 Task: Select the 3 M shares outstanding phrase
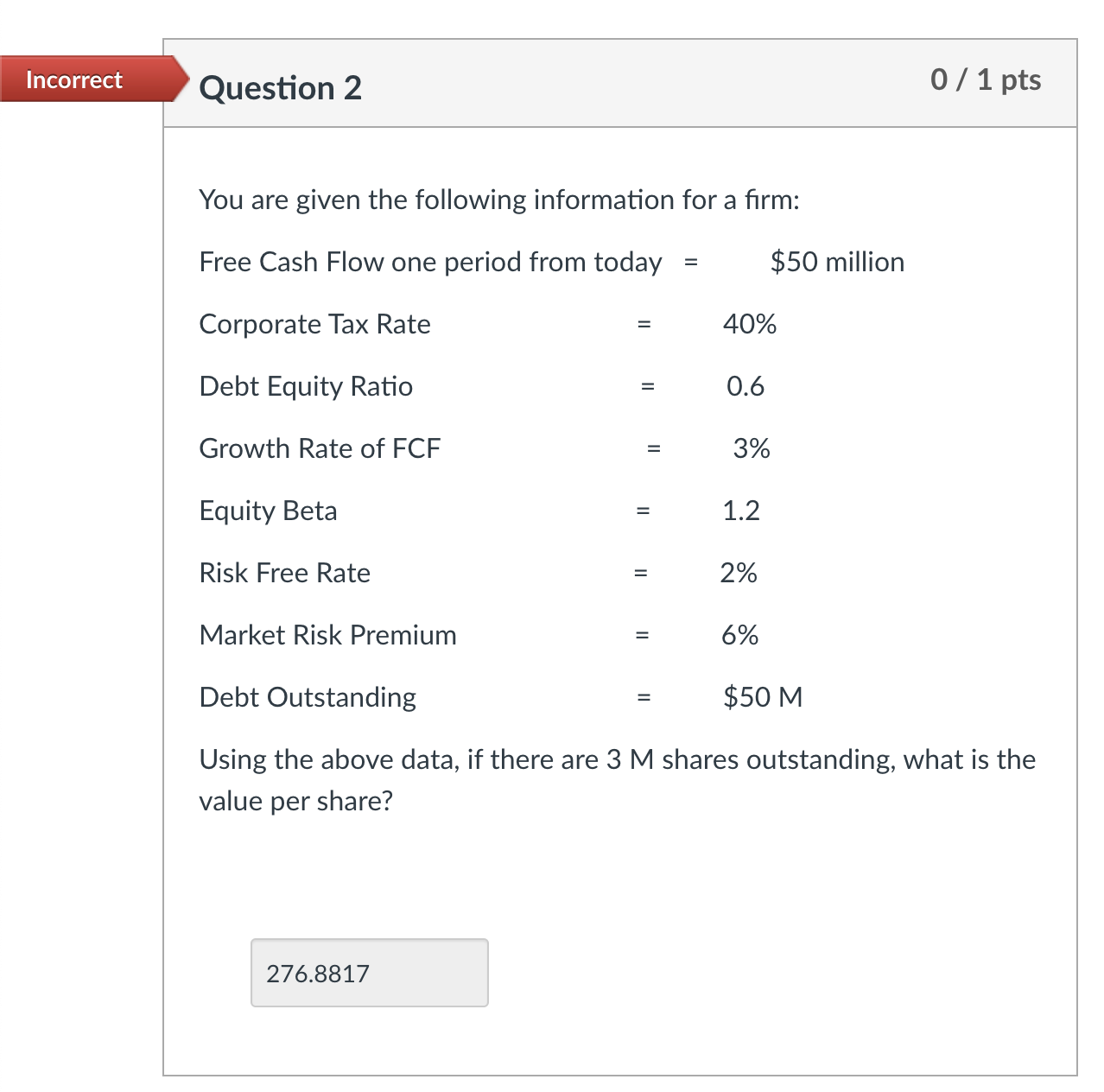pyautogui.click(x=739, y=759)
